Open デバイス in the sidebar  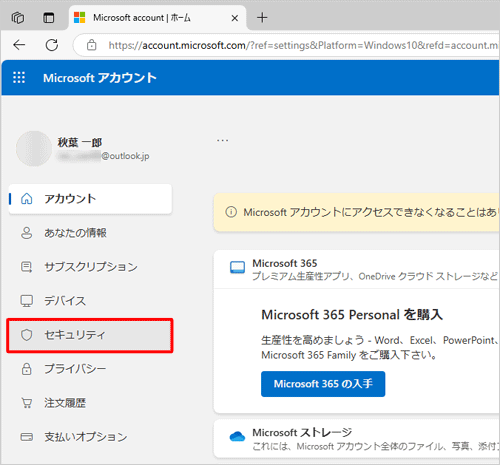90,301
